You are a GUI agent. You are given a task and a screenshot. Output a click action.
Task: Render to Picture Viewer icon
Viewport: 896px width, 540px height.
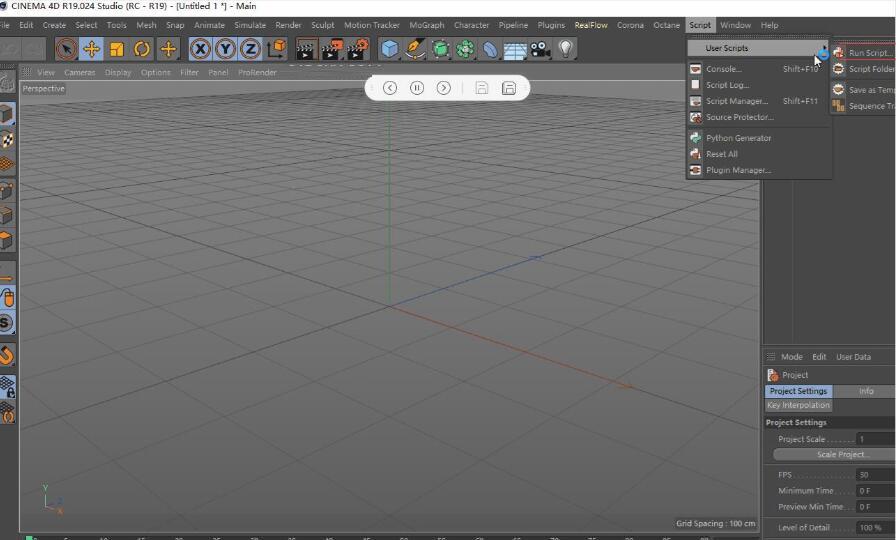[x=332, y=50]
